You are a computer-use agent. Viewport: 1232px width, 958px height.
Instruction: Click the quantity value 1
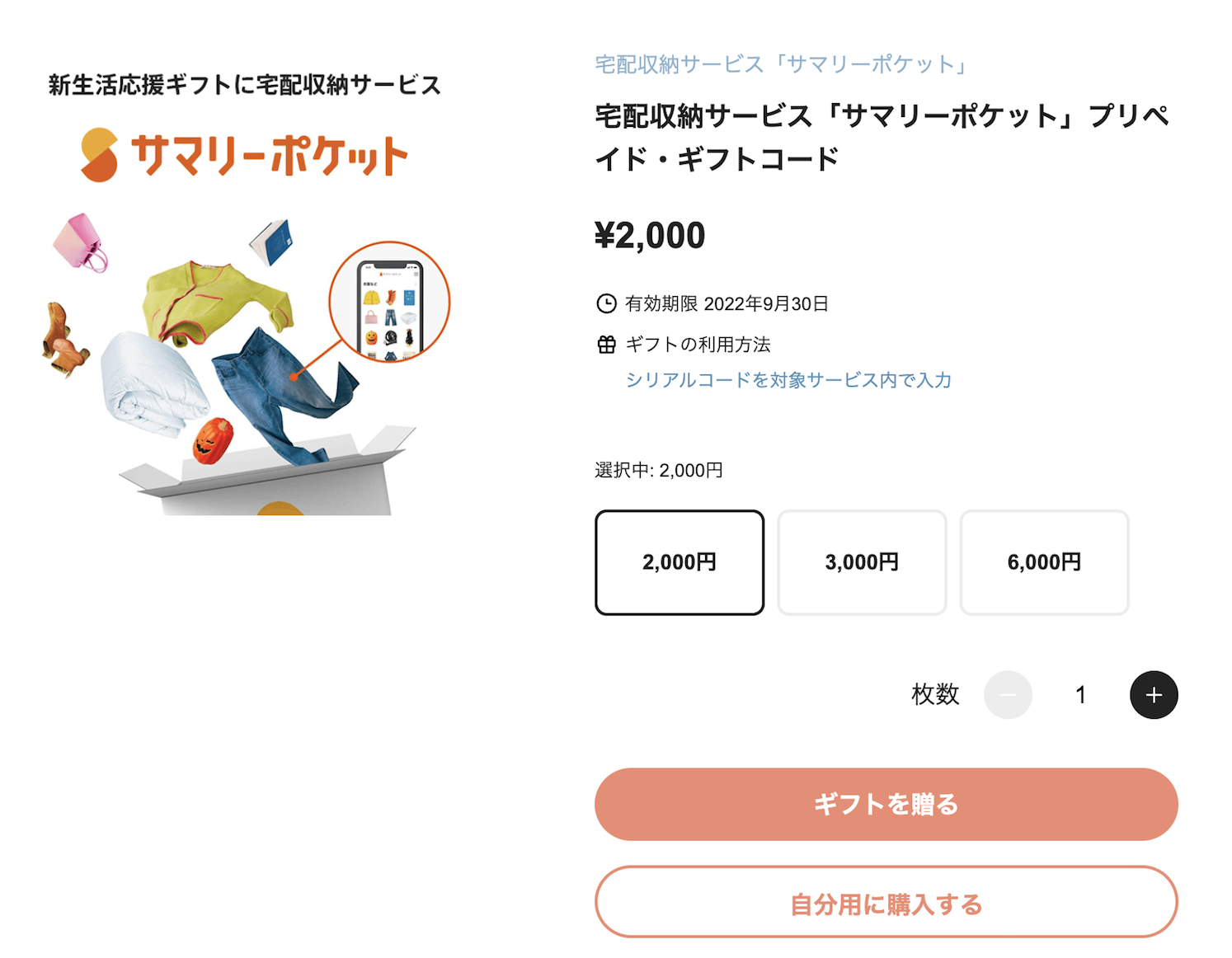1080,695
